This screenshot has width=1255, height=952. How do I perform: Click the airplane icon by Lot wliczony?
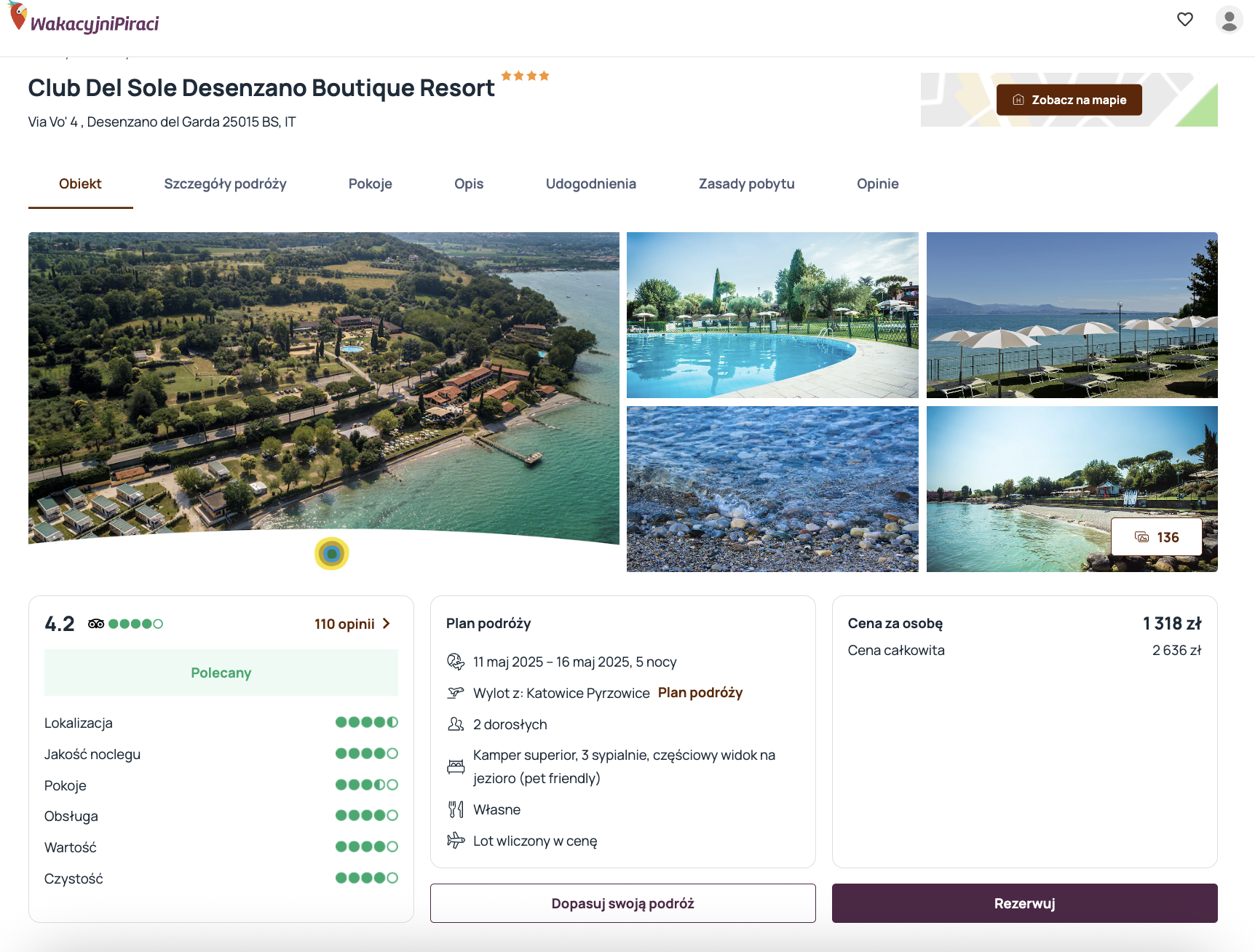point(456,841)
